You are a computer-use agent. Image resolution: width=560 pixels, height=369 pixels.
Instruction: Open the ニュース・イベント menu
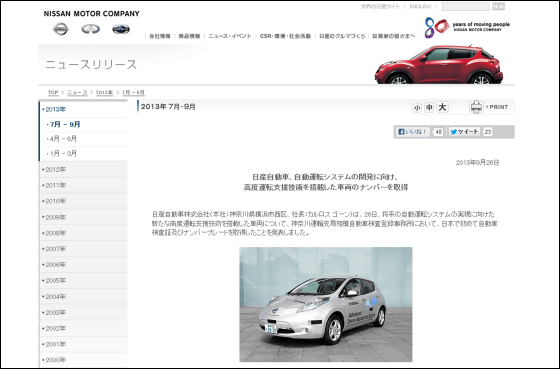tap(230, 36)
